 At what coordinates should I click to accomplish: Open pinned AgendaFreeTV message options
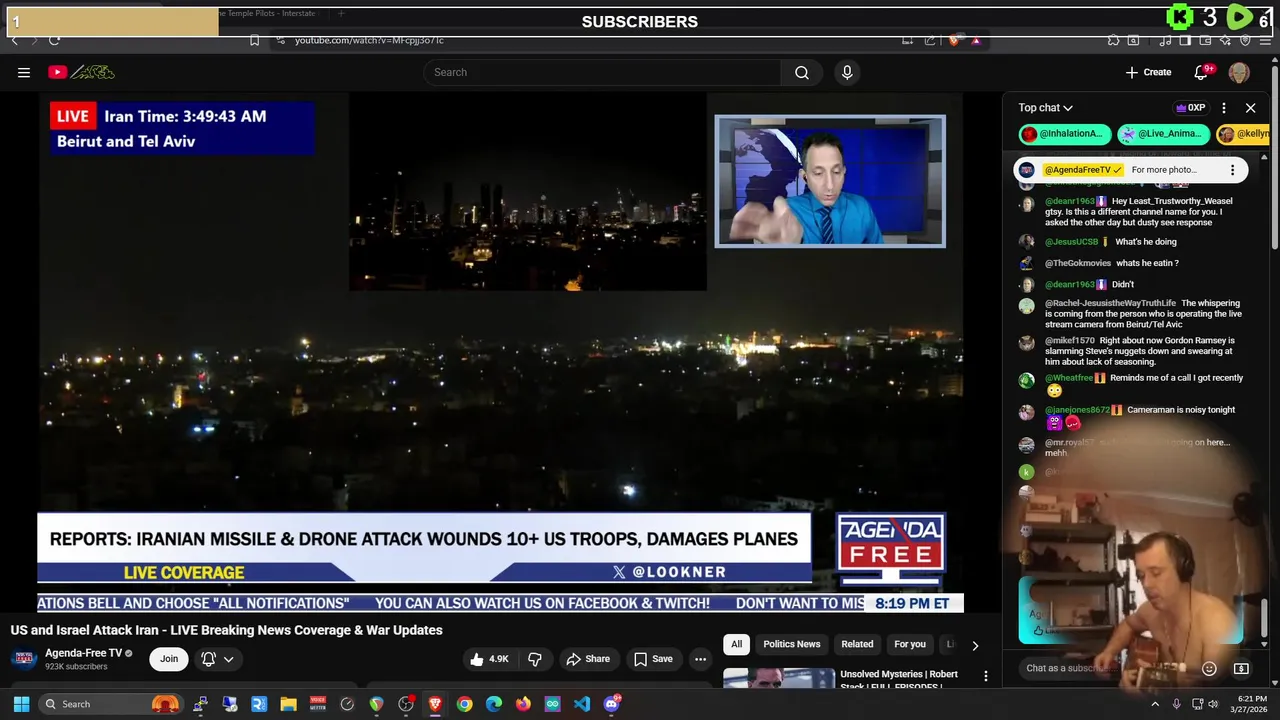1232,170
